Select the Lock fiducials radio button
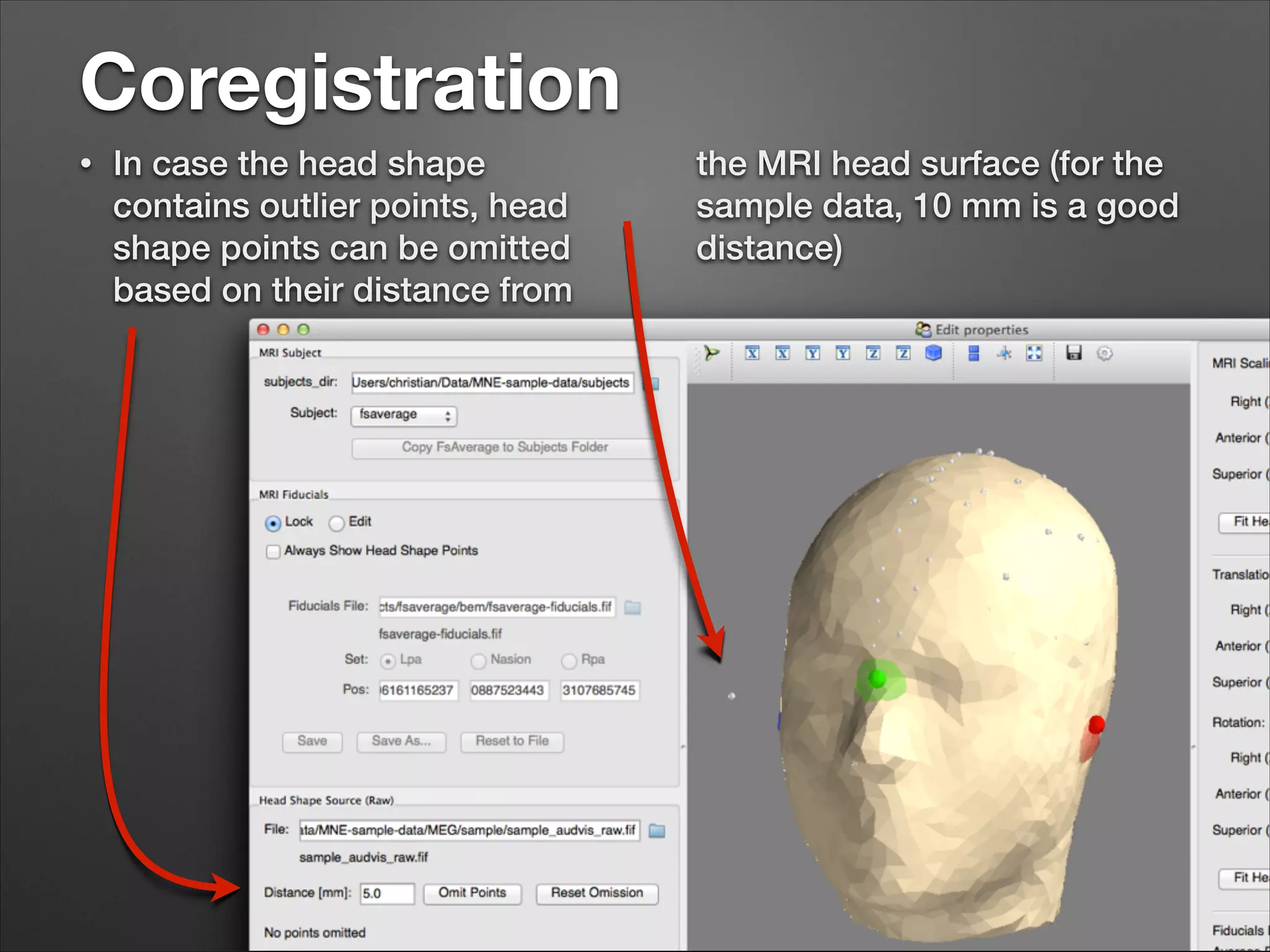This screenshot has height=952, width=1270. coord(273,523)
